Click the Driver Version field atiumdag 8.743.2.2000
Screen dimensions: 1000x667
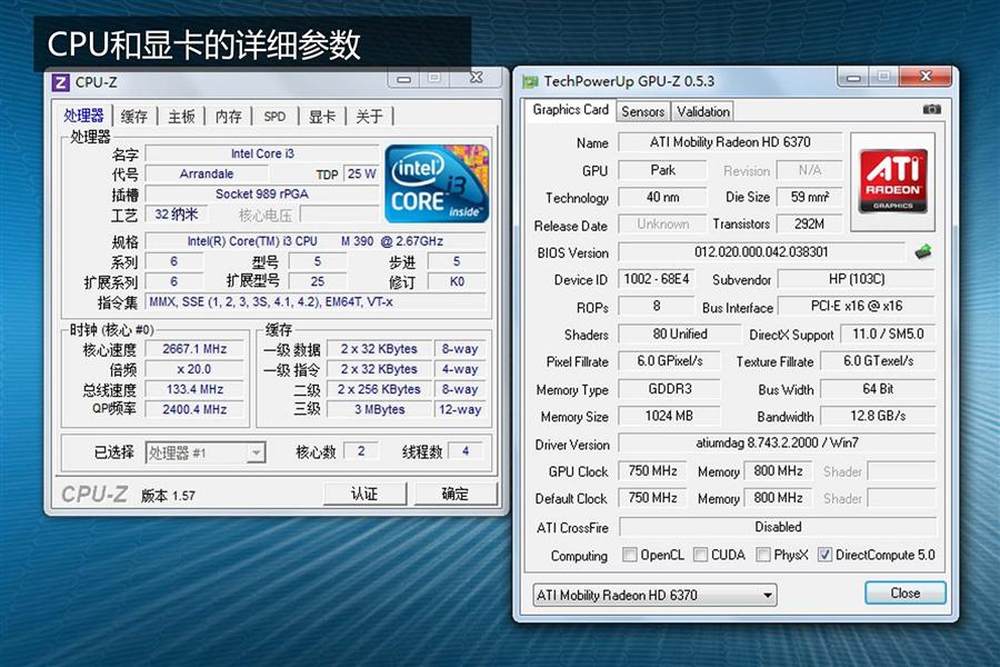tap(777, 443)
